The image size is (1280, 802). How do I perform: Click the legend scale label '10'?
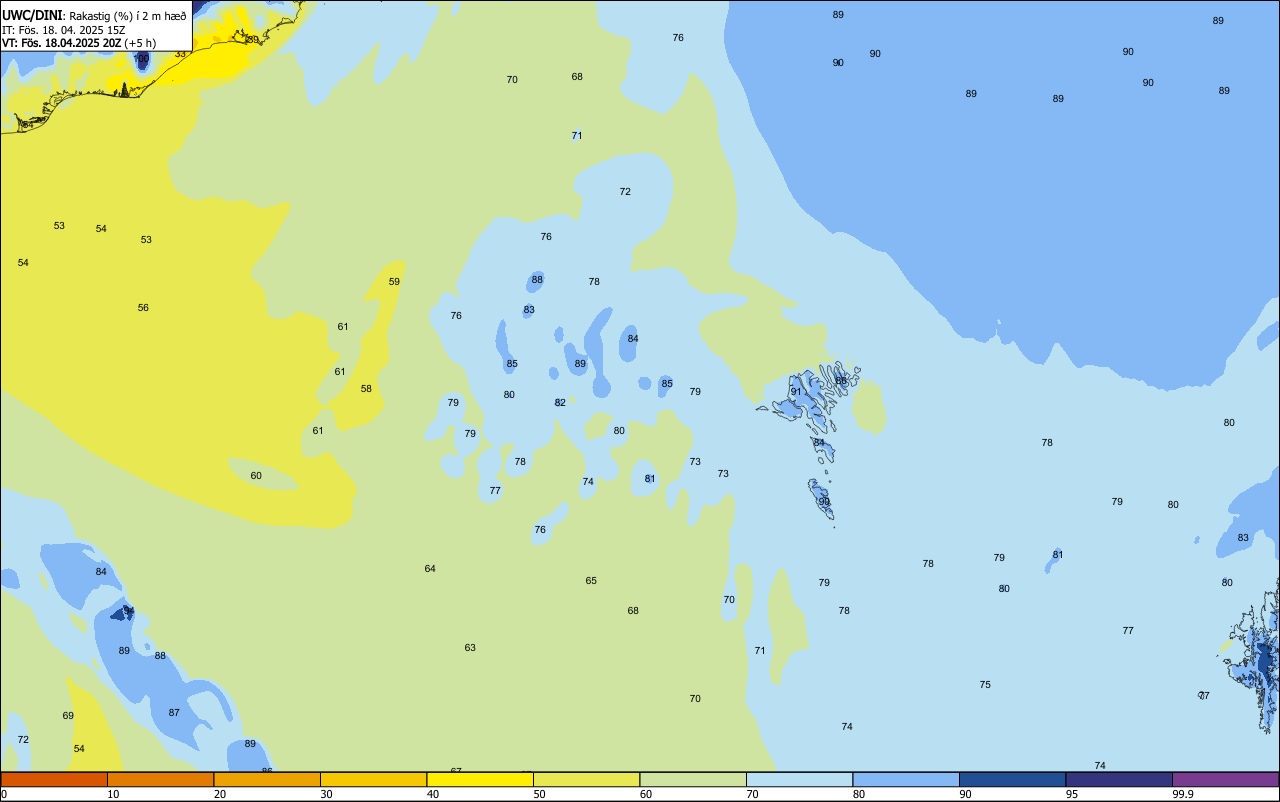[x=113, y=794]
